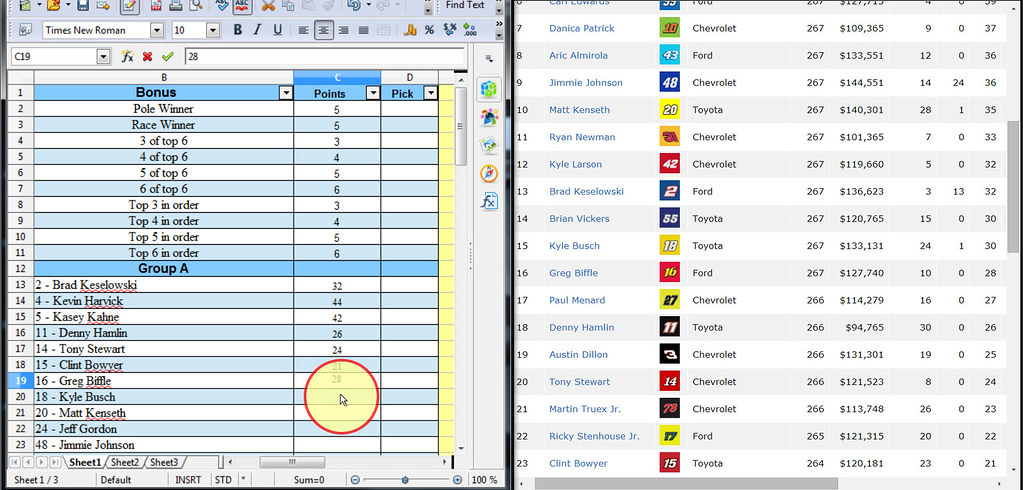Toggle Justified alignment
Image resolution: width=1023 pixels, height=490 pixels.
pos(363,30)
